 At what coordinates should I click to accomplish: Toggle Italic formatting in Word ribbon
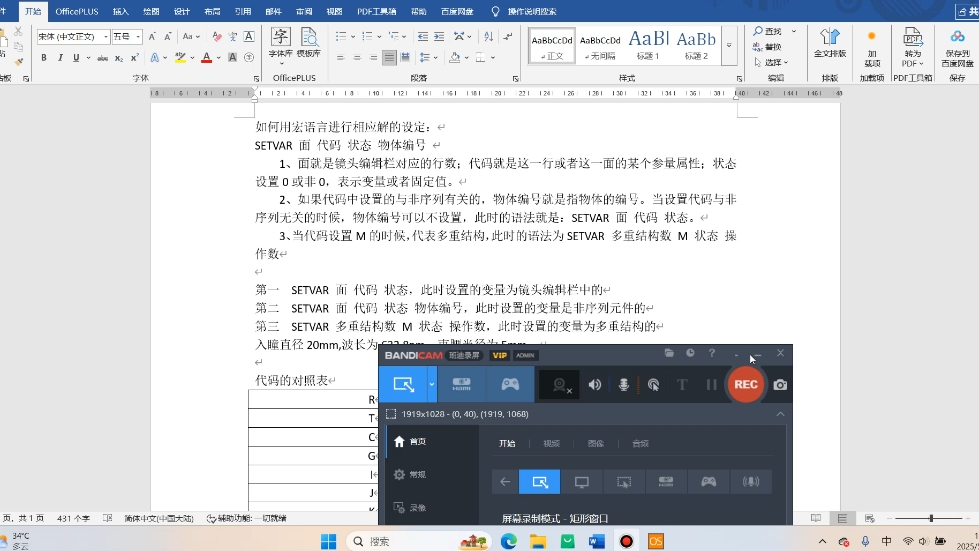point(60,58)
